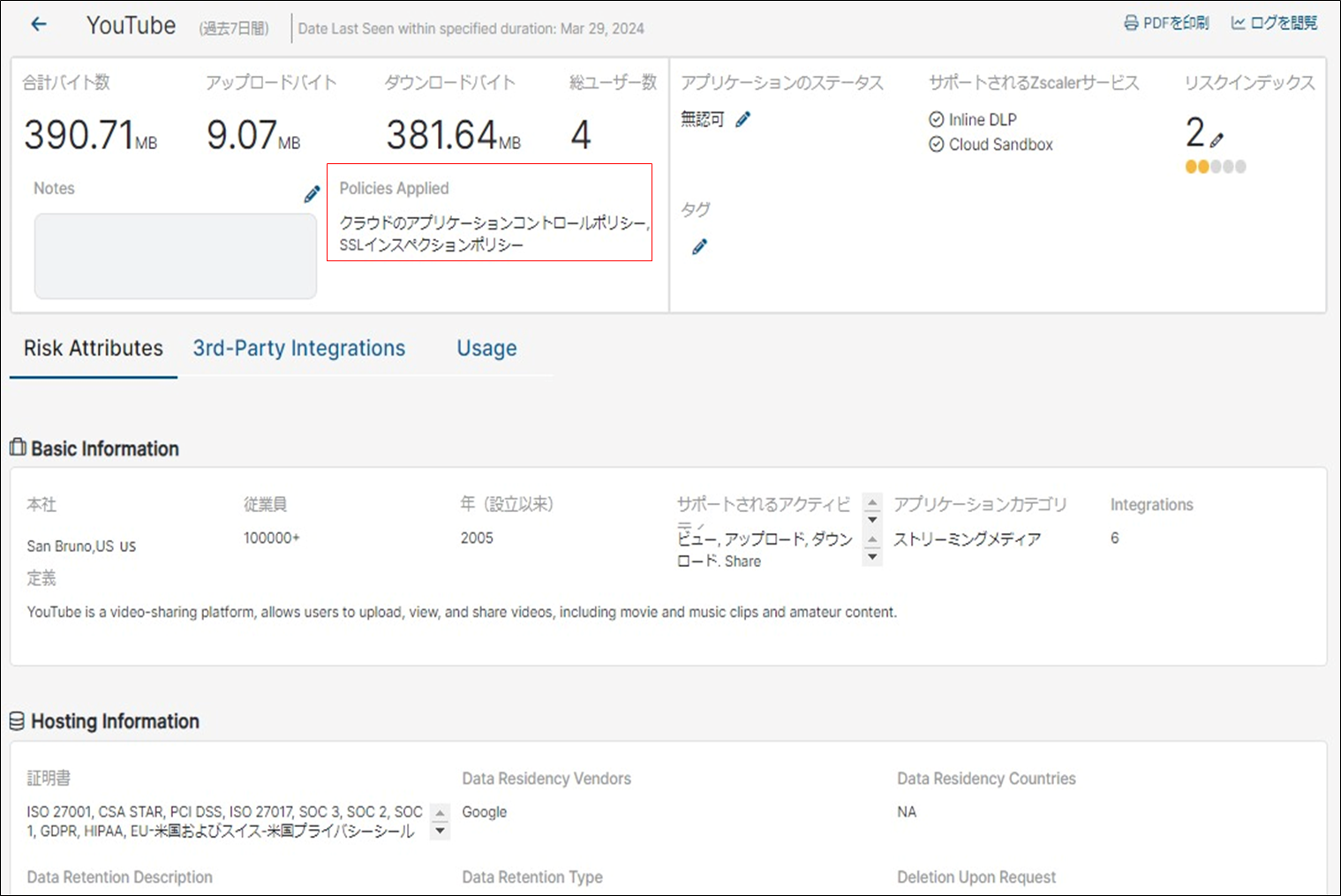Click the YouTube definition description text
The height and width of the screenshot is (896, 1341).
(x=462, y=612)
